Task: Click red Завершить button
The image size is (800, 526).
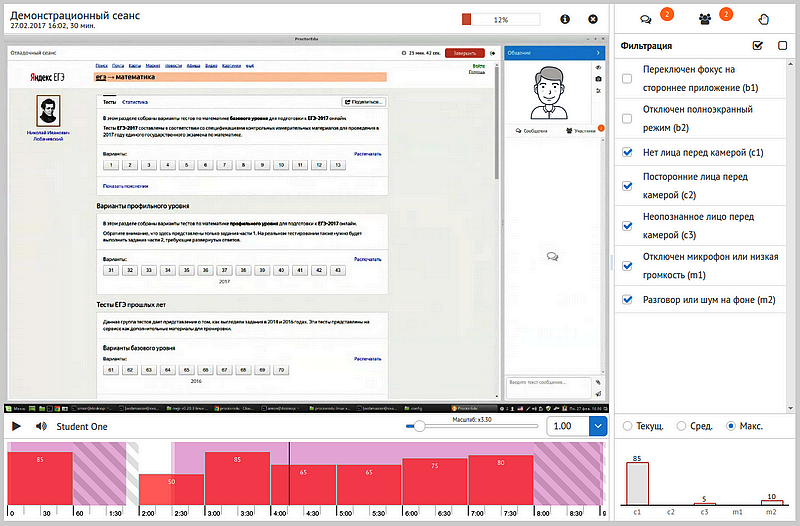Action: coord(465,53)
